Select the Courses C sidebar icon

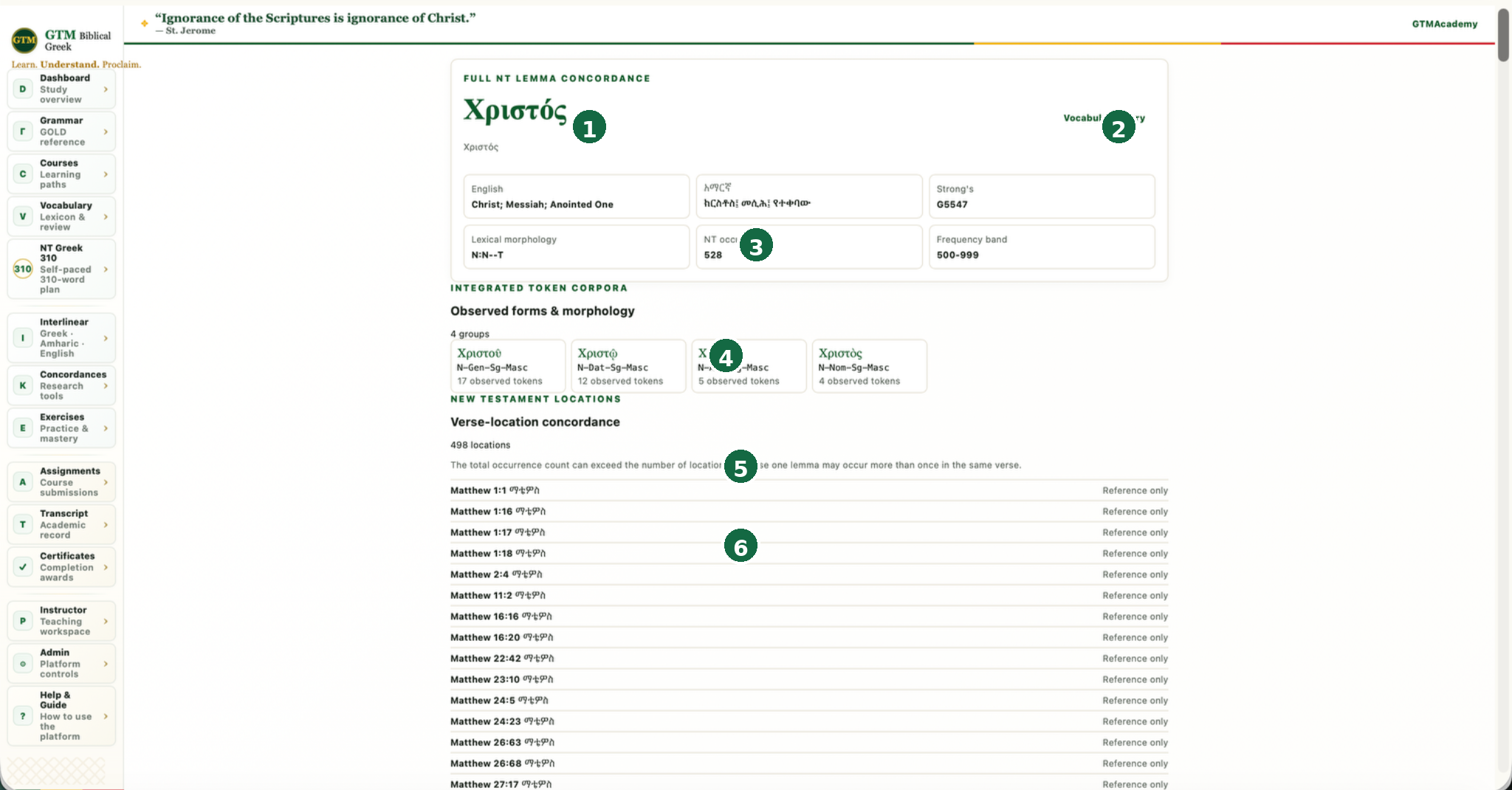(x=23, y=174)
